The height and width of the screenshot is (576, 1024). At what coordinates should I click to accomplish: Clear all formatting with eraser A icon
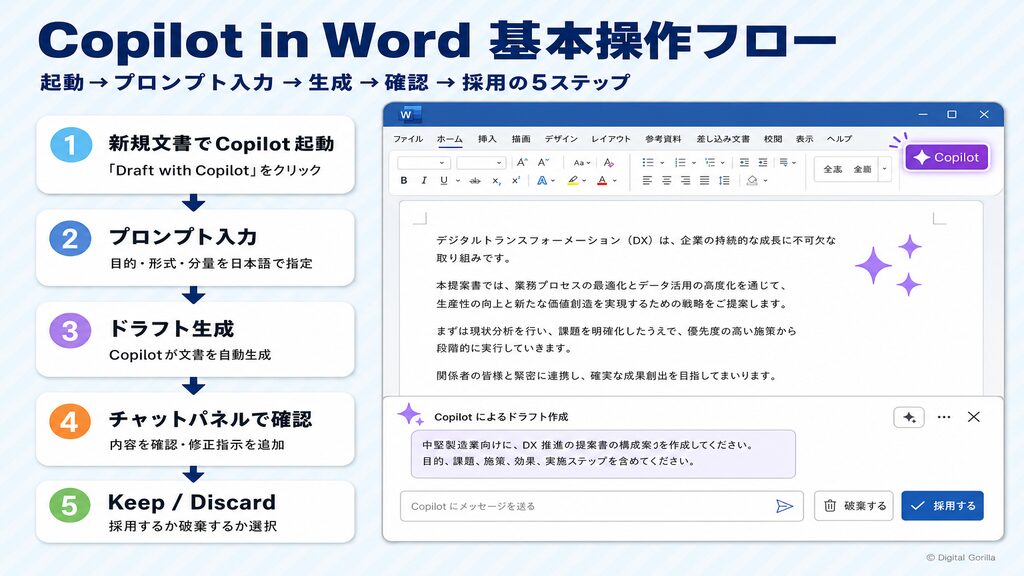click(609, 163)
